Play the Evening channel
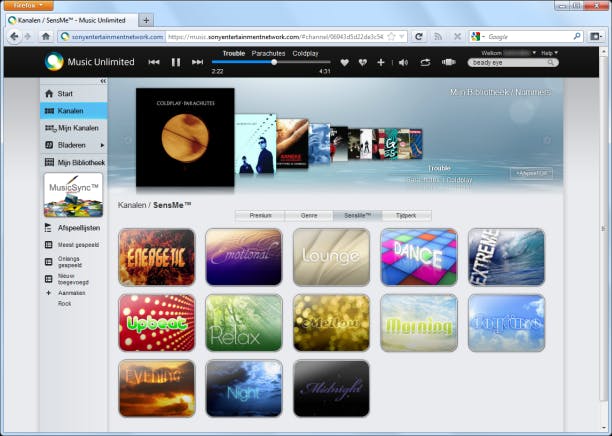612x436 pixels. tap(157, 388)
